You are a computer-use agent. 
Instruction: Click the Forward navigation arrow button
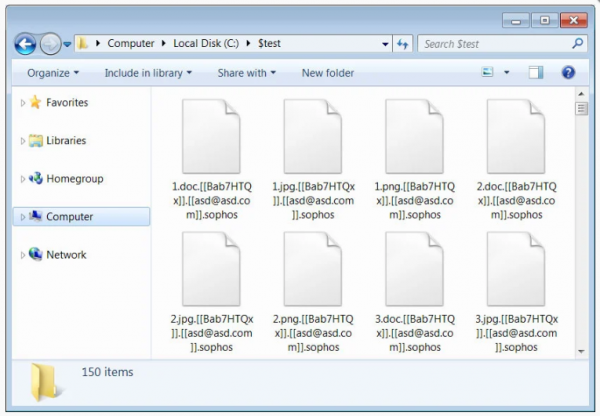[50, 44]
